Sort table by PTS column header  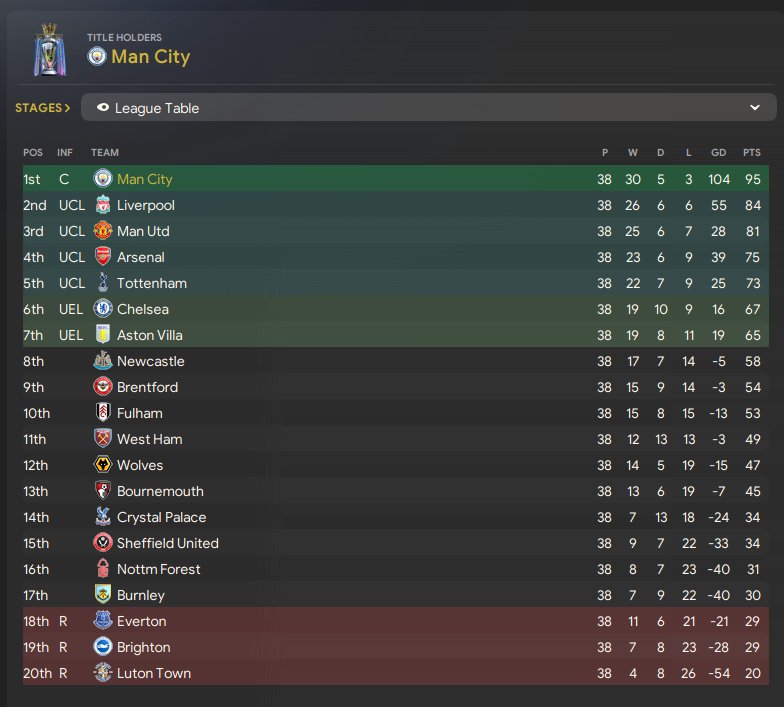click(752, 152)
